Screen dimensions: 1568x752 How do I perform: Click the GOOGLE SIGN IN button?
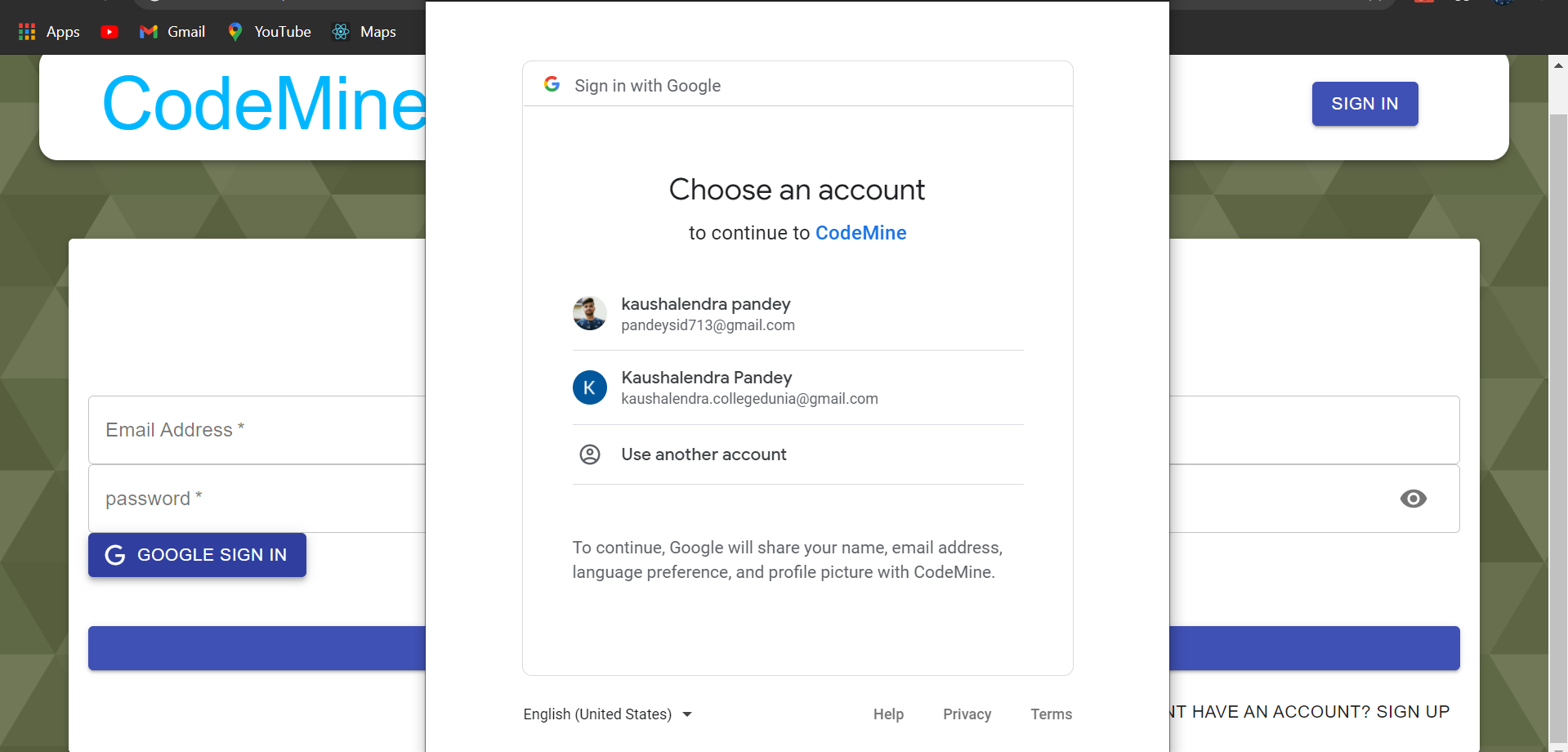pos(196,555)
